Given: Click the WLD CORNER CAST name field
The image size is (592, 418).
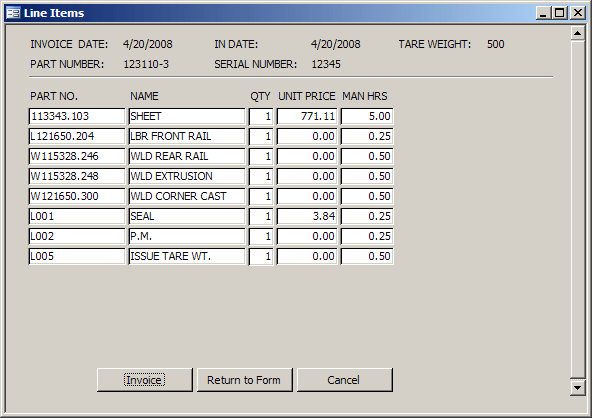Looking at the screenshot, I should 187,196.
